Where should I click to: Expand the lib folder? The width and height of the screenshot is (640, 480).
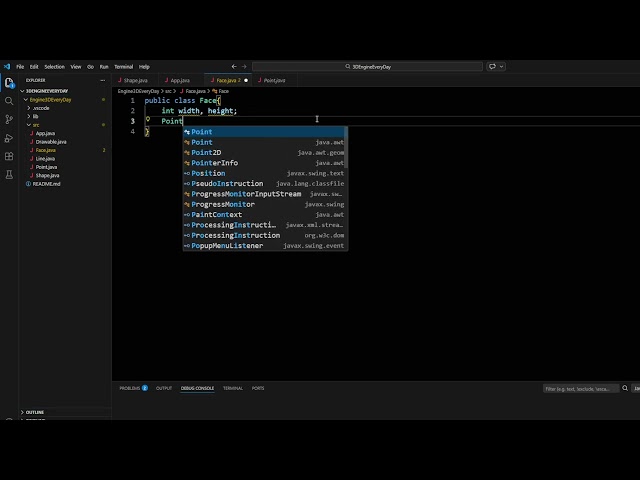coord(36,116)
